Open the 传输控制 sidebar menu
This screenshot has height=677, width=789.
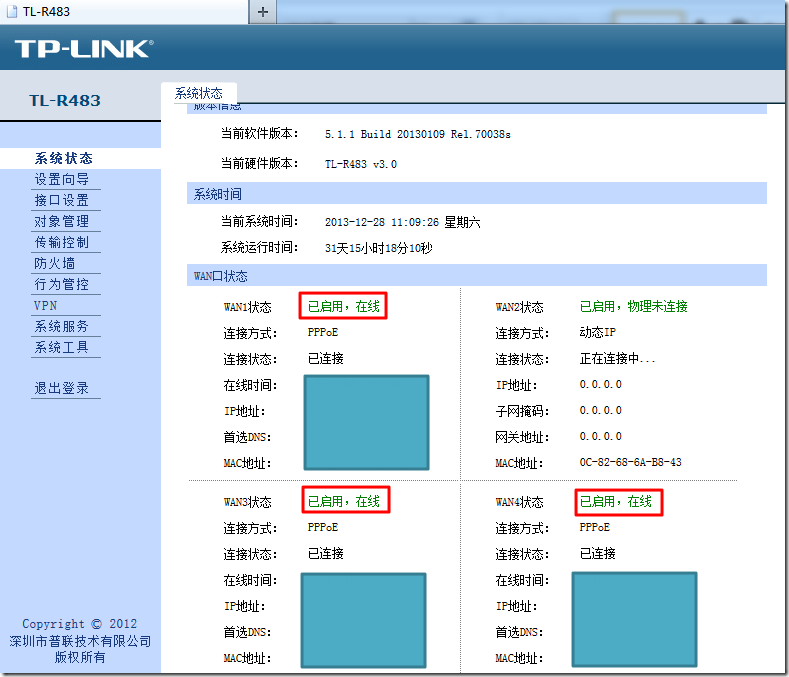[x=61, y=242]
